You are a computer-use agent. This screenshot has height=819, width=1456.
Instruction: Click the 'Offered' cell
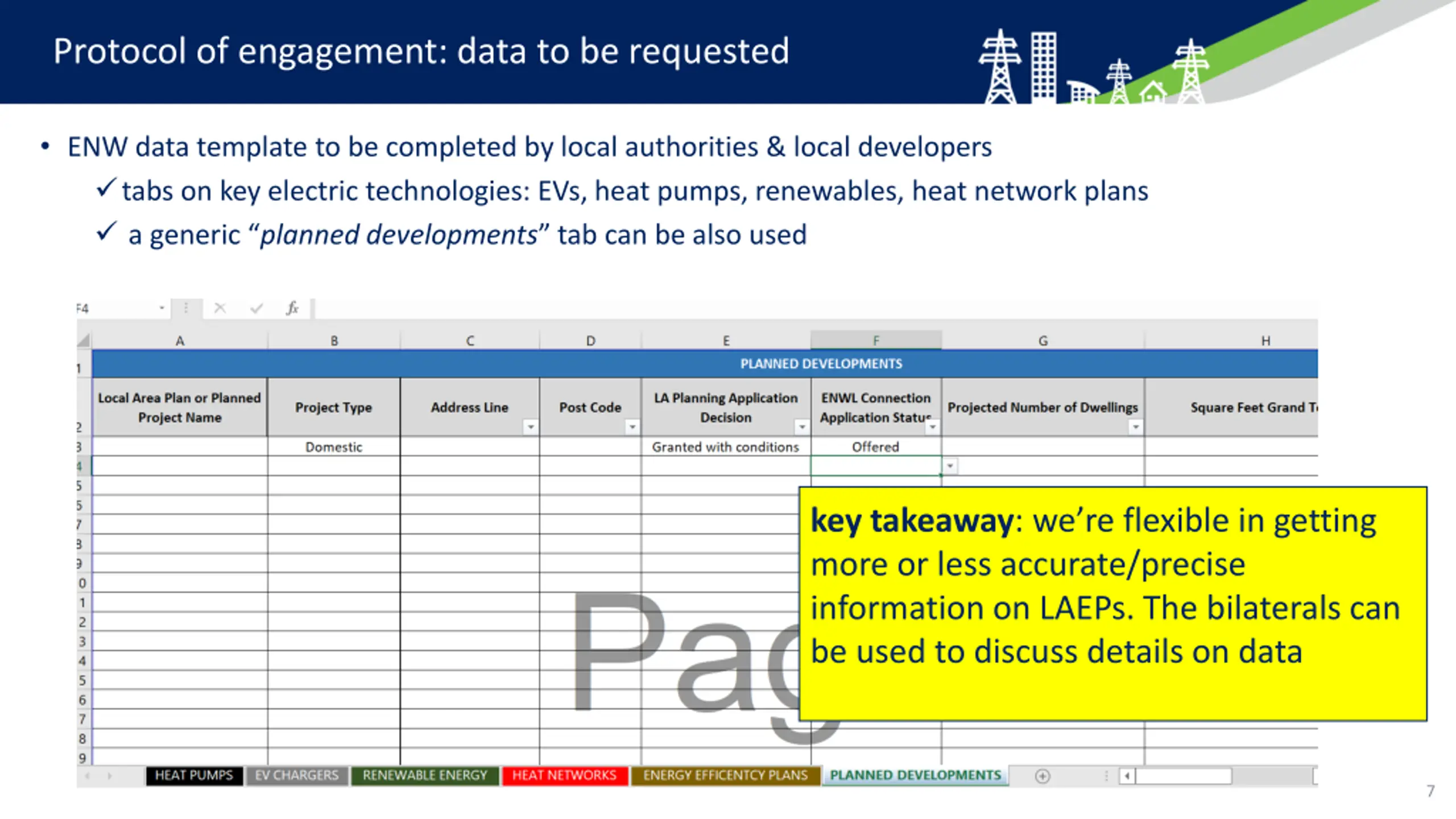[x=876, y=447]
